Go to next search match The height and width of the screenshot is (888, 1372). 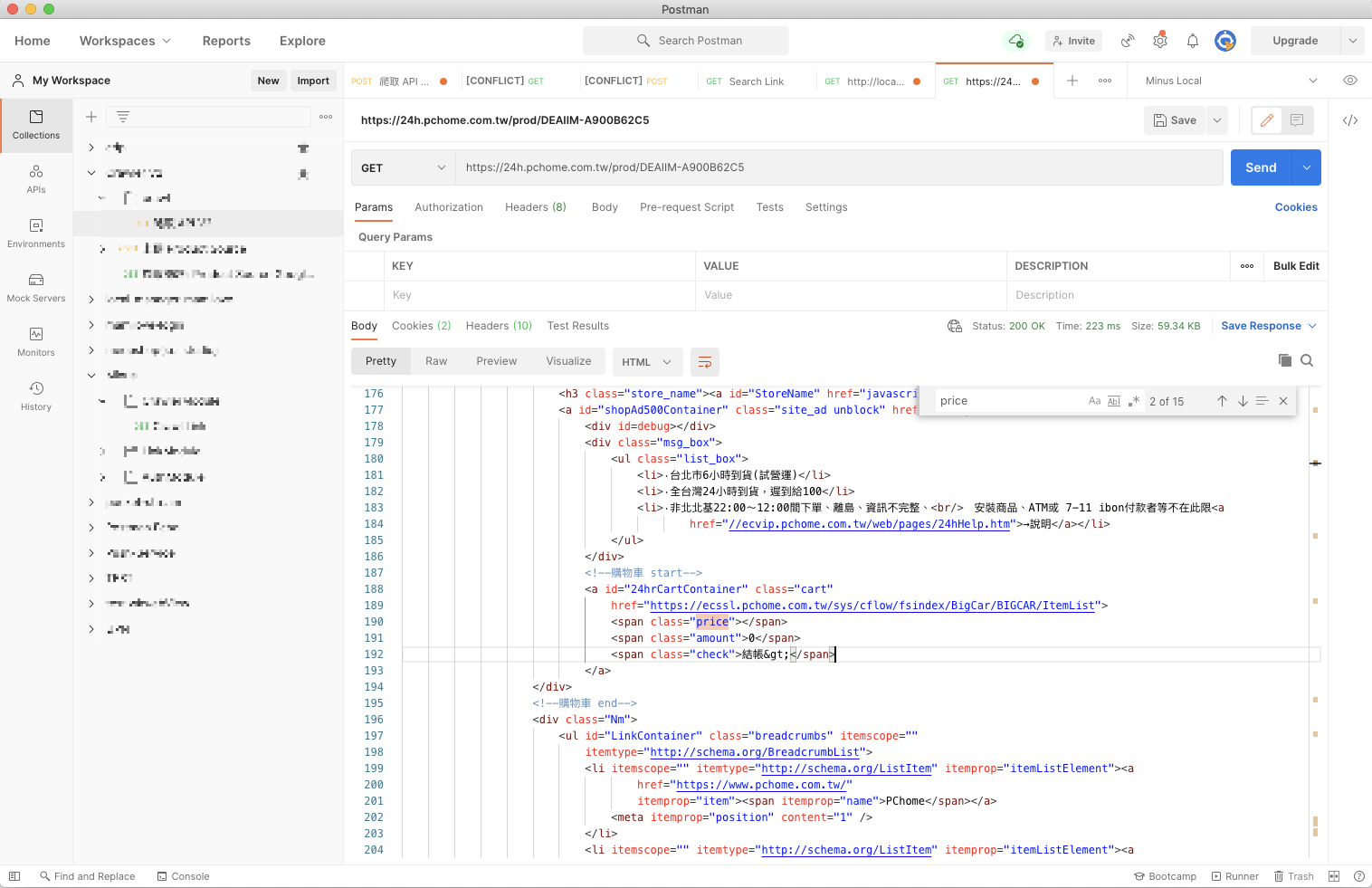pos(1243,401)
